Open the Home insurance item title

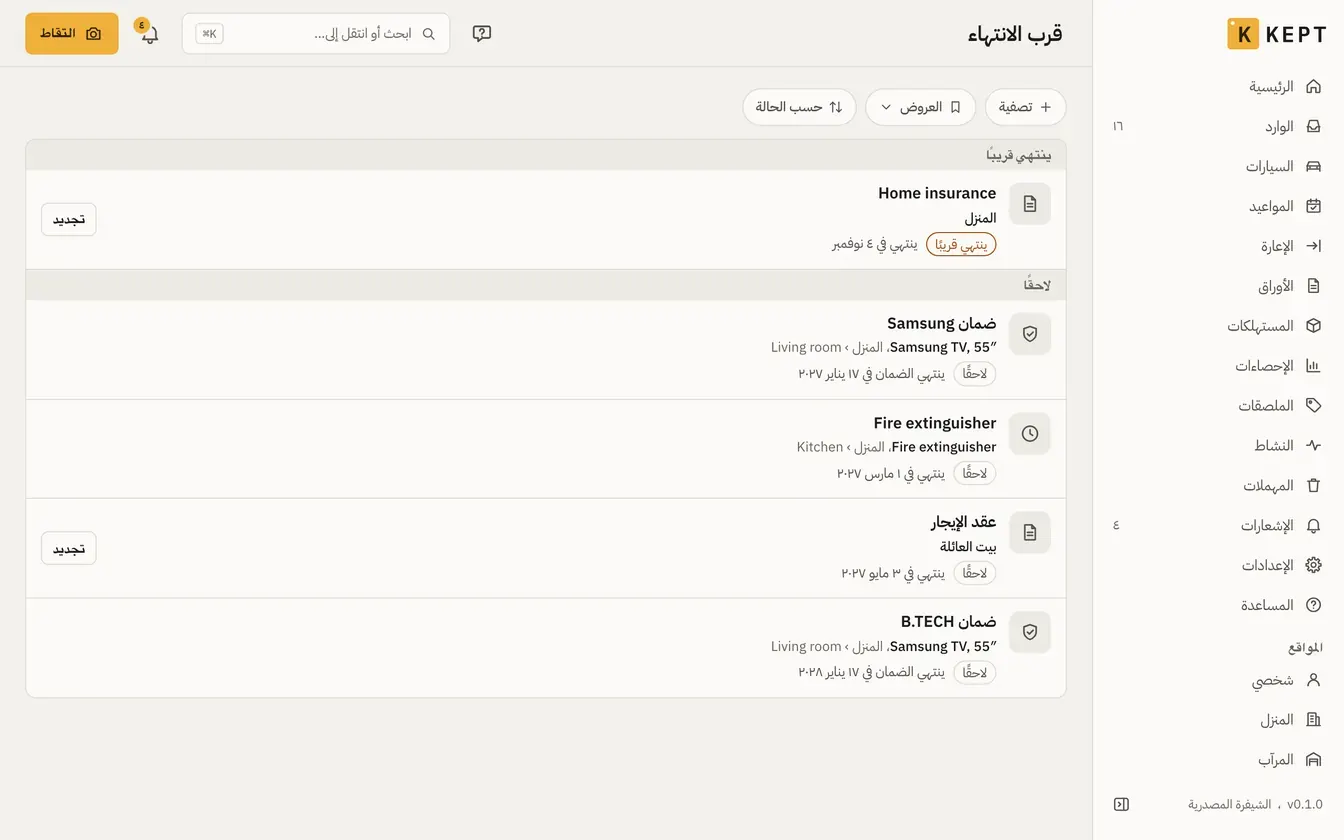pyautogui.click(x=937, y=193)
